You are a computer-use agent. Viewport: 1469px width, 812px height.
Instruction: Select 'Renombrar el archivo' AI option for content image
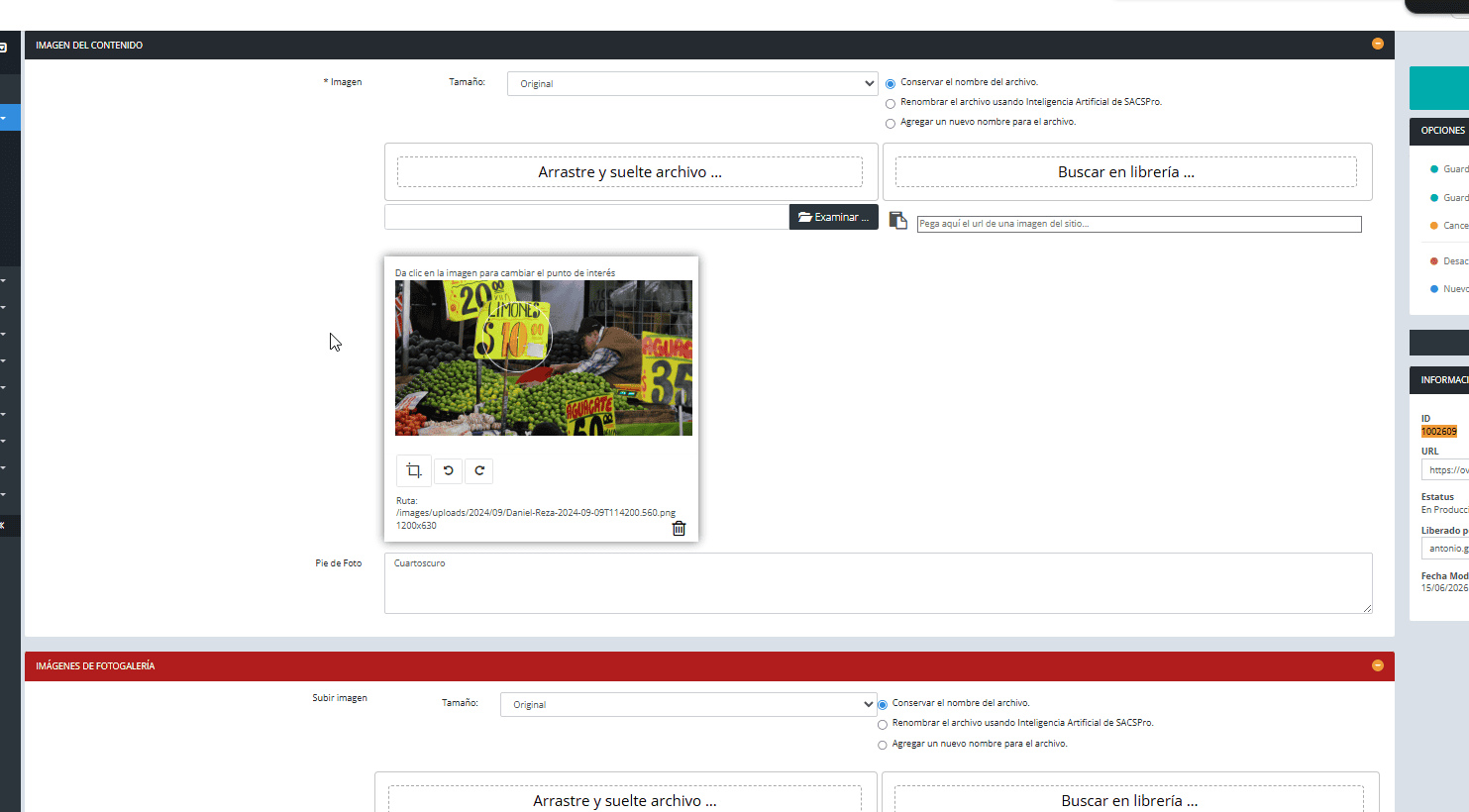point(891,104)
